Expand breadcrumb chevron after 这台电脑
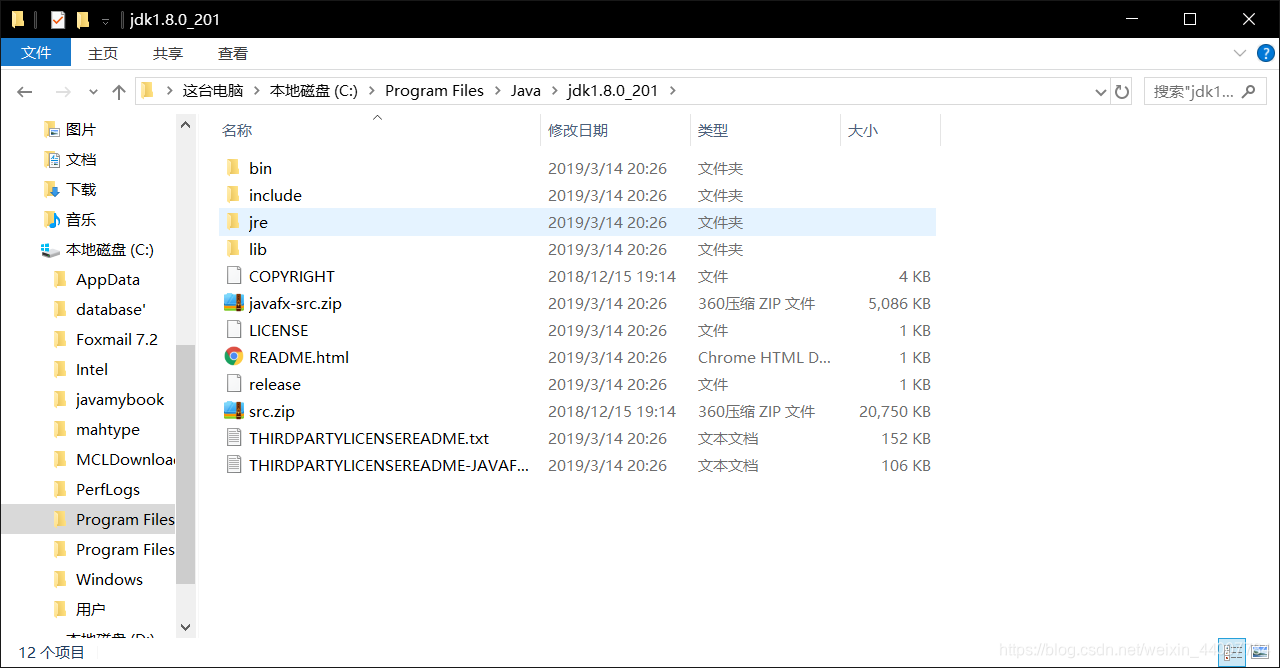The width and height of the screenshot is (1280, 668). coord(257,91)
